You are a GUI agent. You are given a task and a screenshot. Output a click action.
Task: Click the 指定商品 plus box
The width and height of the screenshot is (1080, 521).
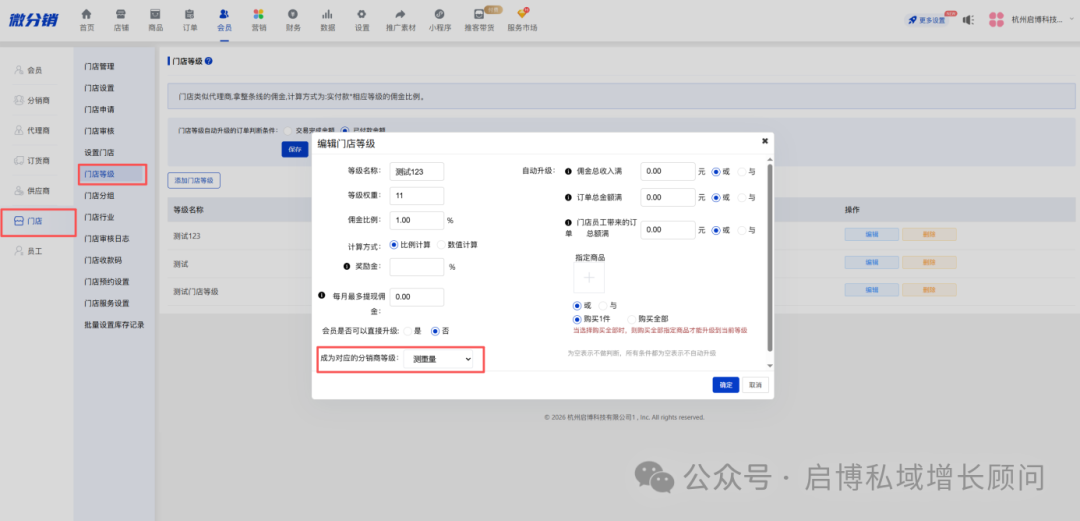589,278
